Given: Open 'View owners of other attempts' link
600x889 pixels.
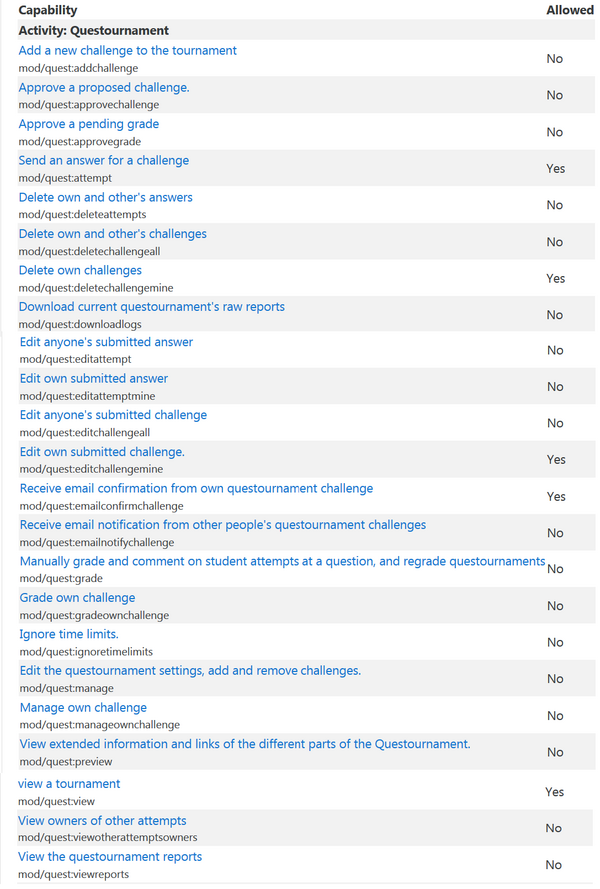Looking at the screenshot, I should [x=102, y=821].
